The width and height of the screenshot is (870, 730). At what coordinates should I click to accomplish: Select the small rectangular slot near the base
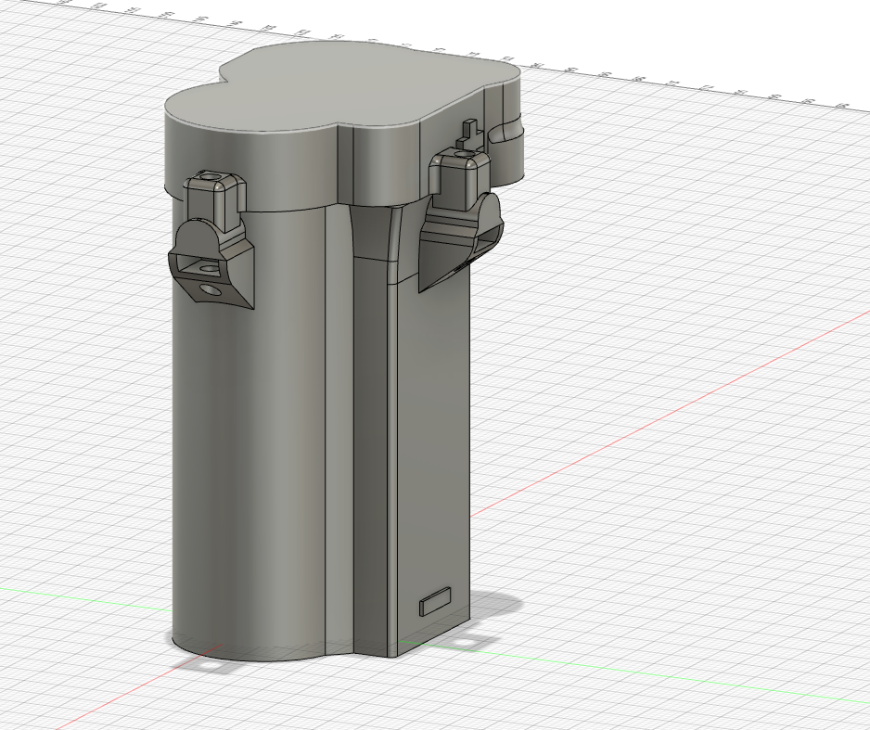[x=436, y=601]
